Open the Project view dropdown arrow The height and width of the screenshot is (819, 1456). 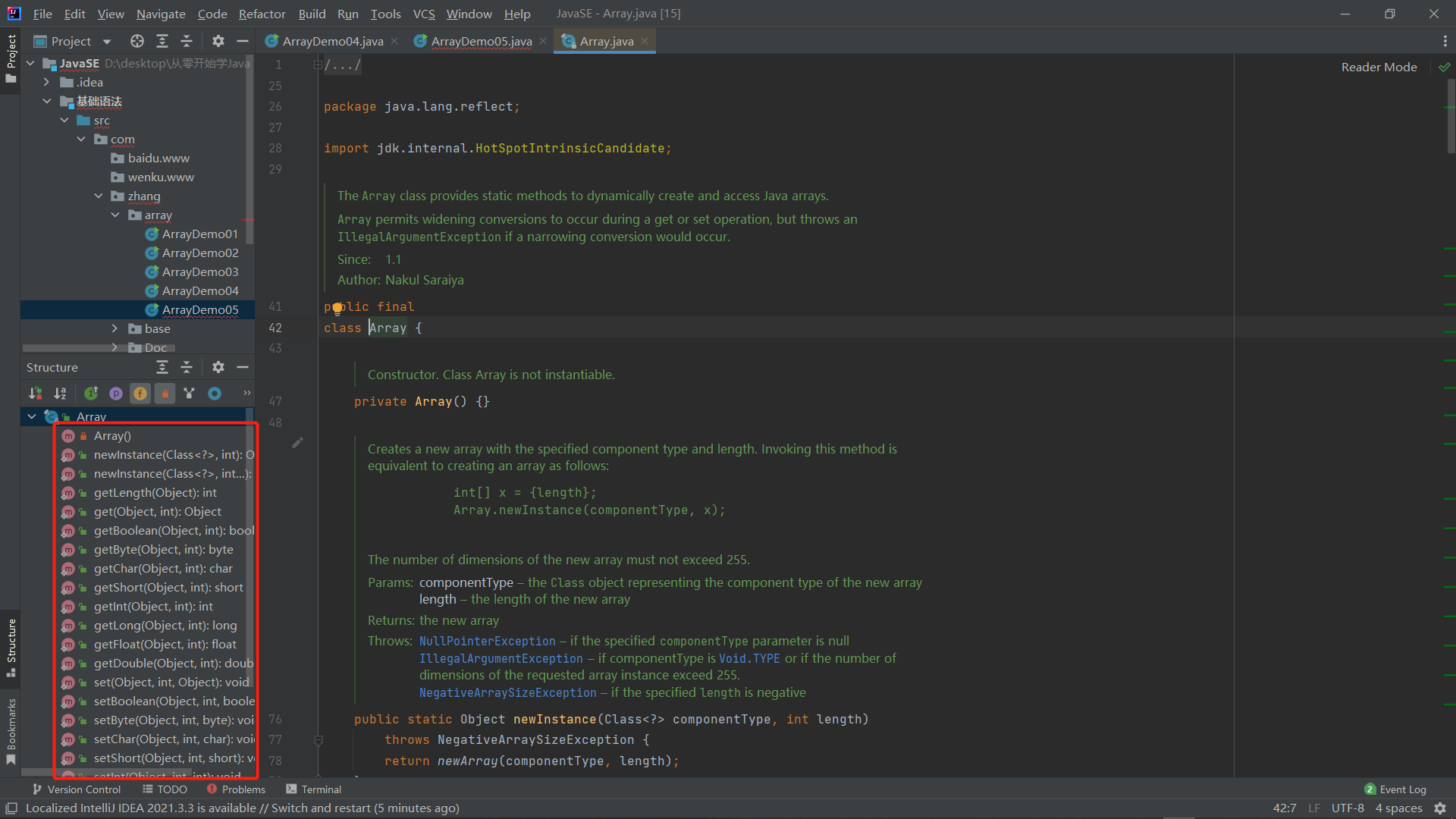[107, 41]
